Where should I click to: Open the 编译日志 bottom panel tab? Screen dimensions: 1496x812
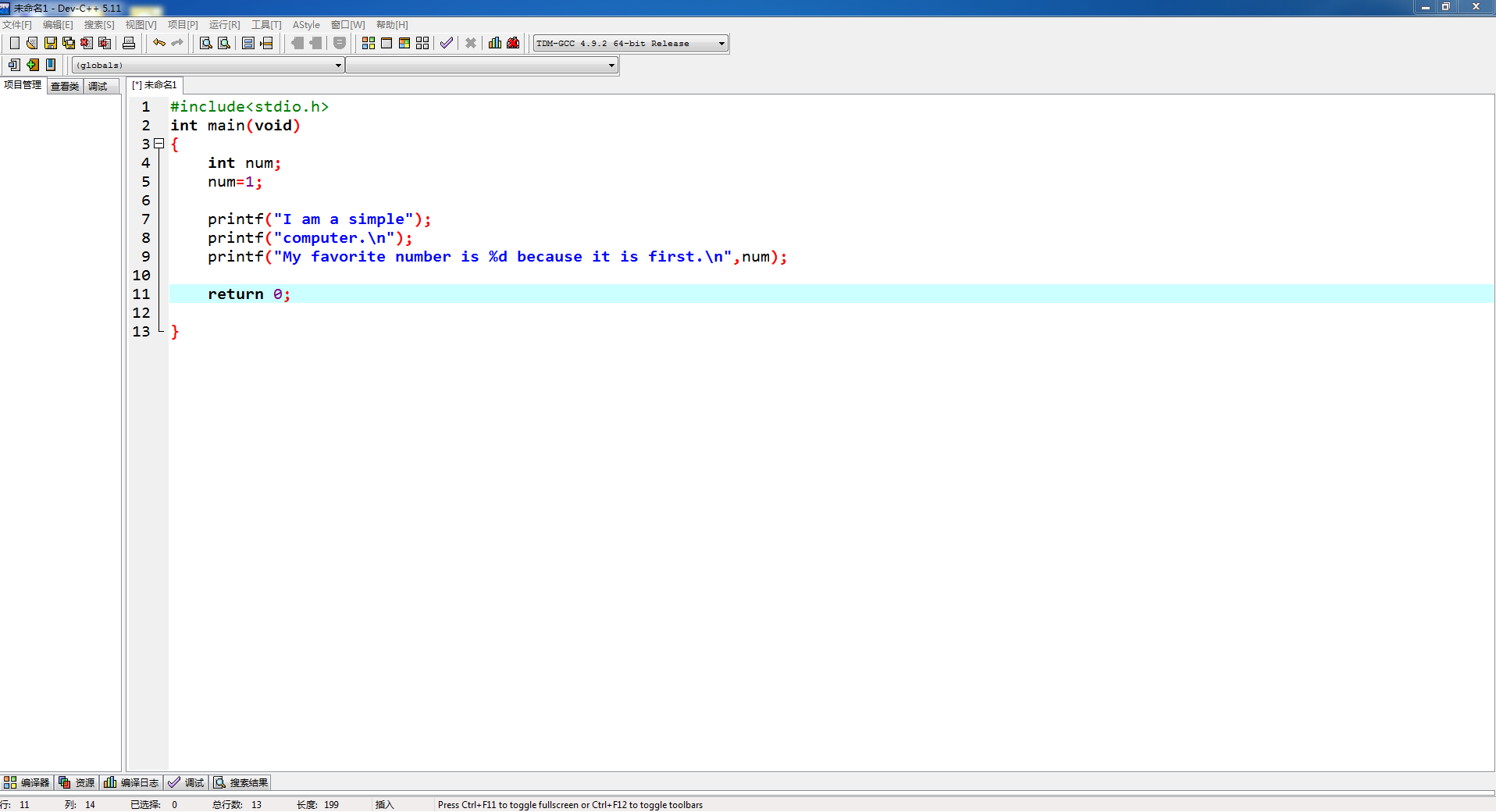click(131, 782)
